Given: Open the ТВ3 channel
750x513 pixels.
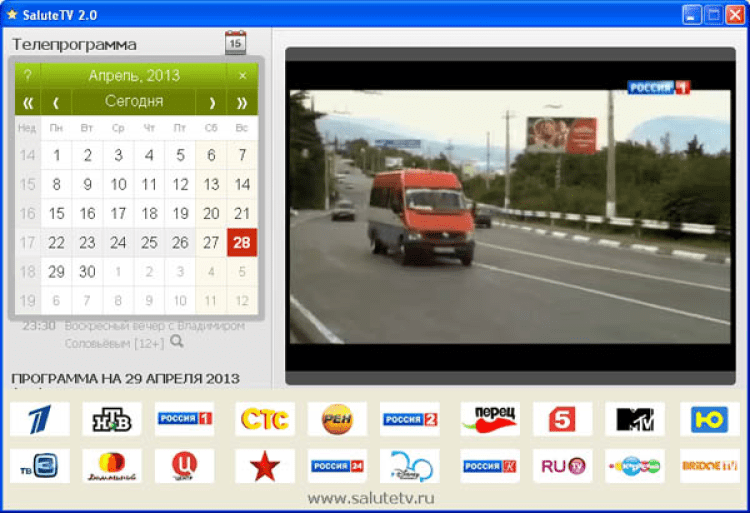Looking at the screenshot, I should (x=40, y=466).
